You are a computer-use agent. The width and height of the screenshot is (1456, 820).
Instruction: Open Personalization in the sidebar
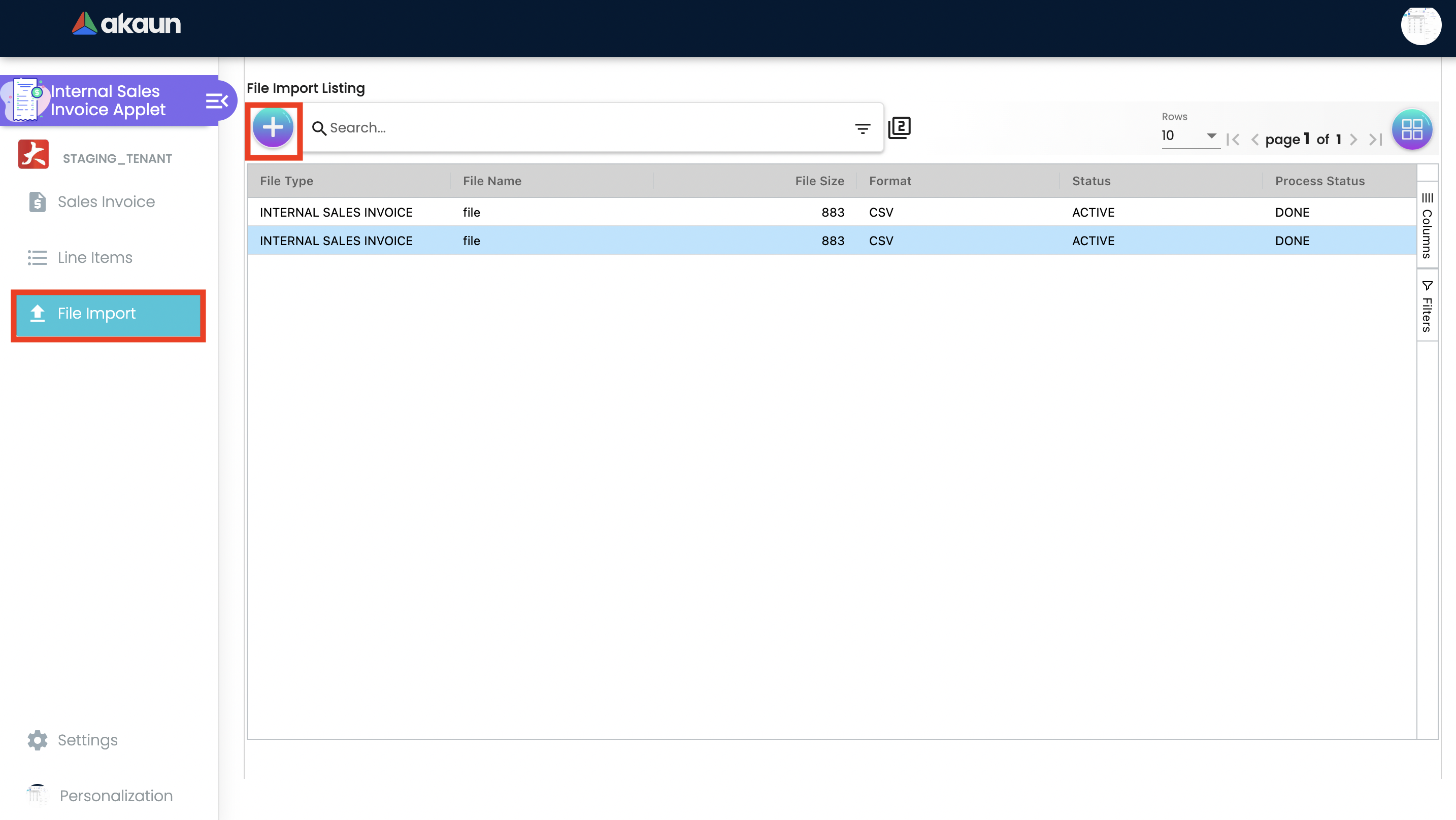tap(115, 796)
